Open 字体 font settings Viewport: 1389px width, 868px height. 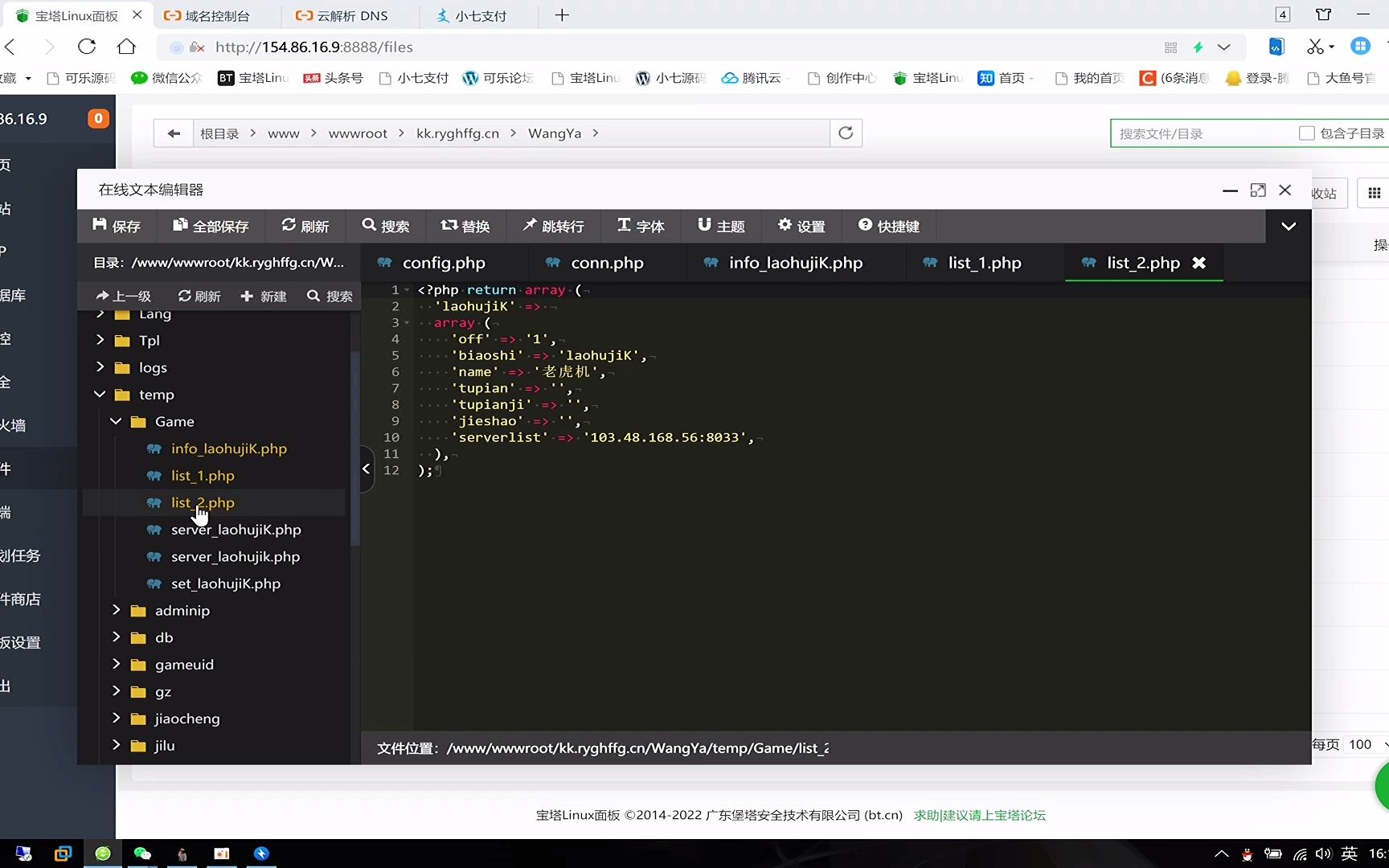pyautogui.click(x=641, y=226)
